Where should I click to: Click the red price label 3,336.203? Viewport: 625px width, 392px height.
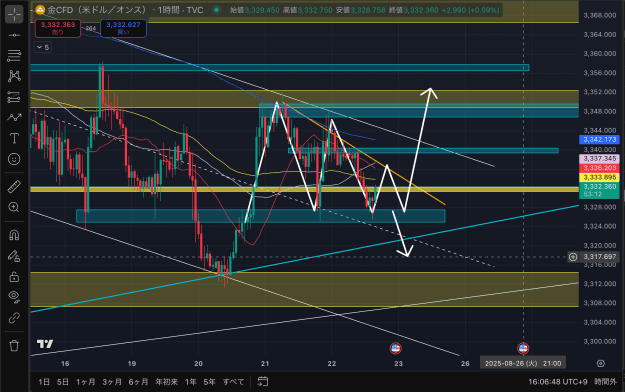point(599,168)
